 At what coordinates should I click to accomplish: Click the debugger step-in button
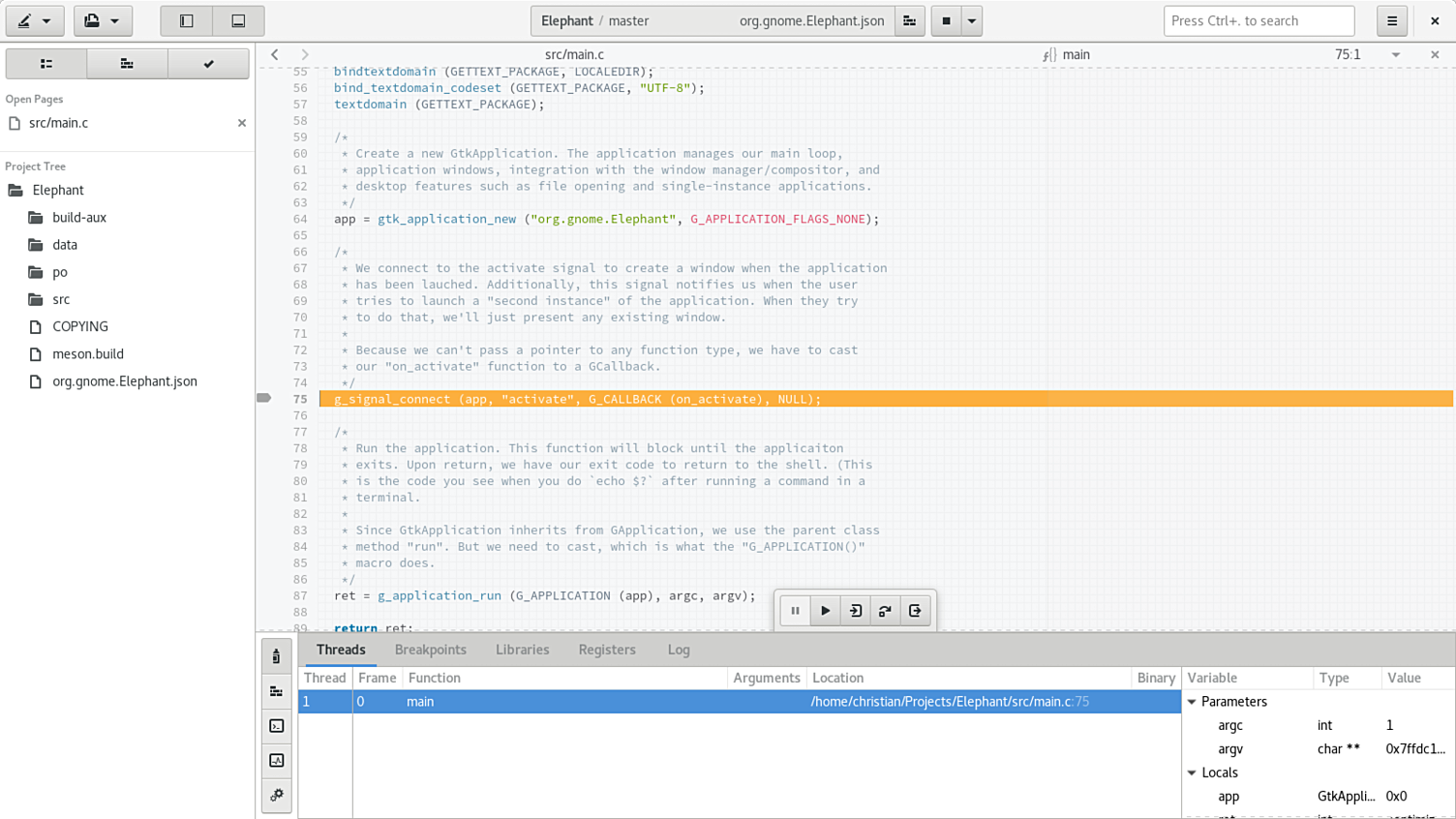[x=855, y=611]
